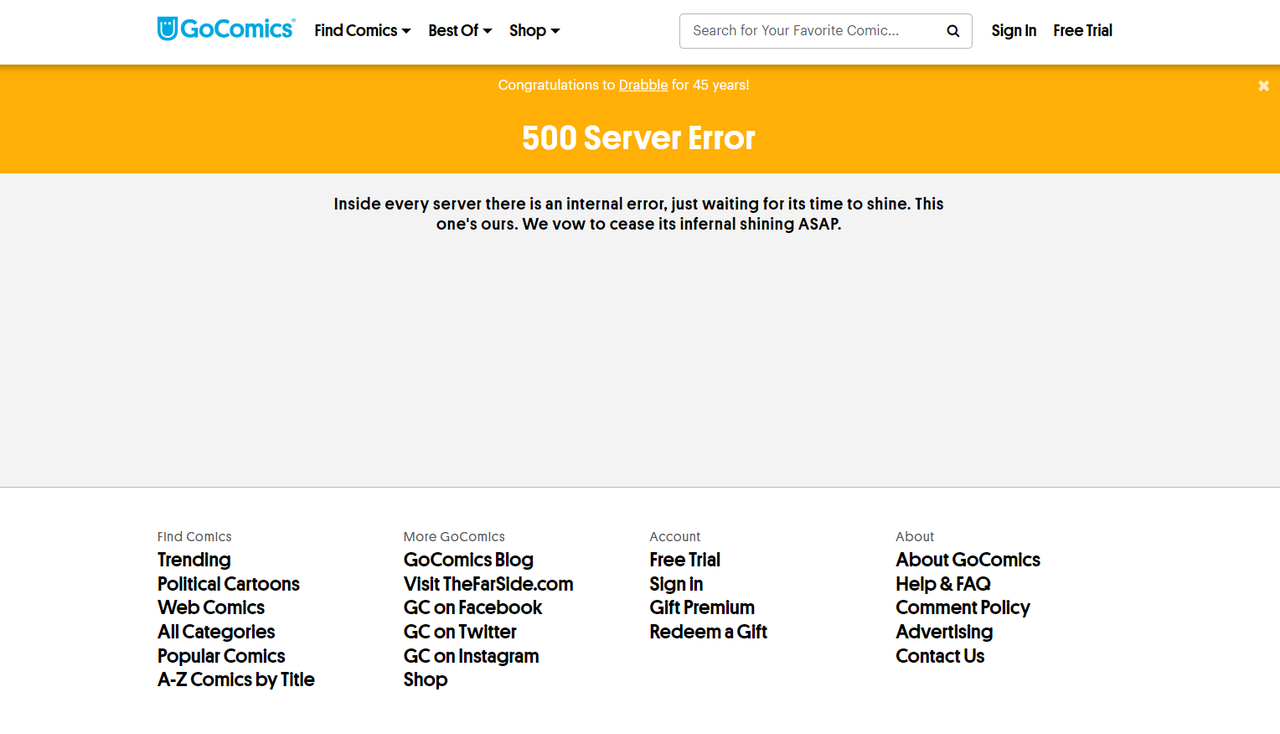The image size is (1280, 734).
Task: Click the 500 Server Error heading
Action: [x=639, y=138]
